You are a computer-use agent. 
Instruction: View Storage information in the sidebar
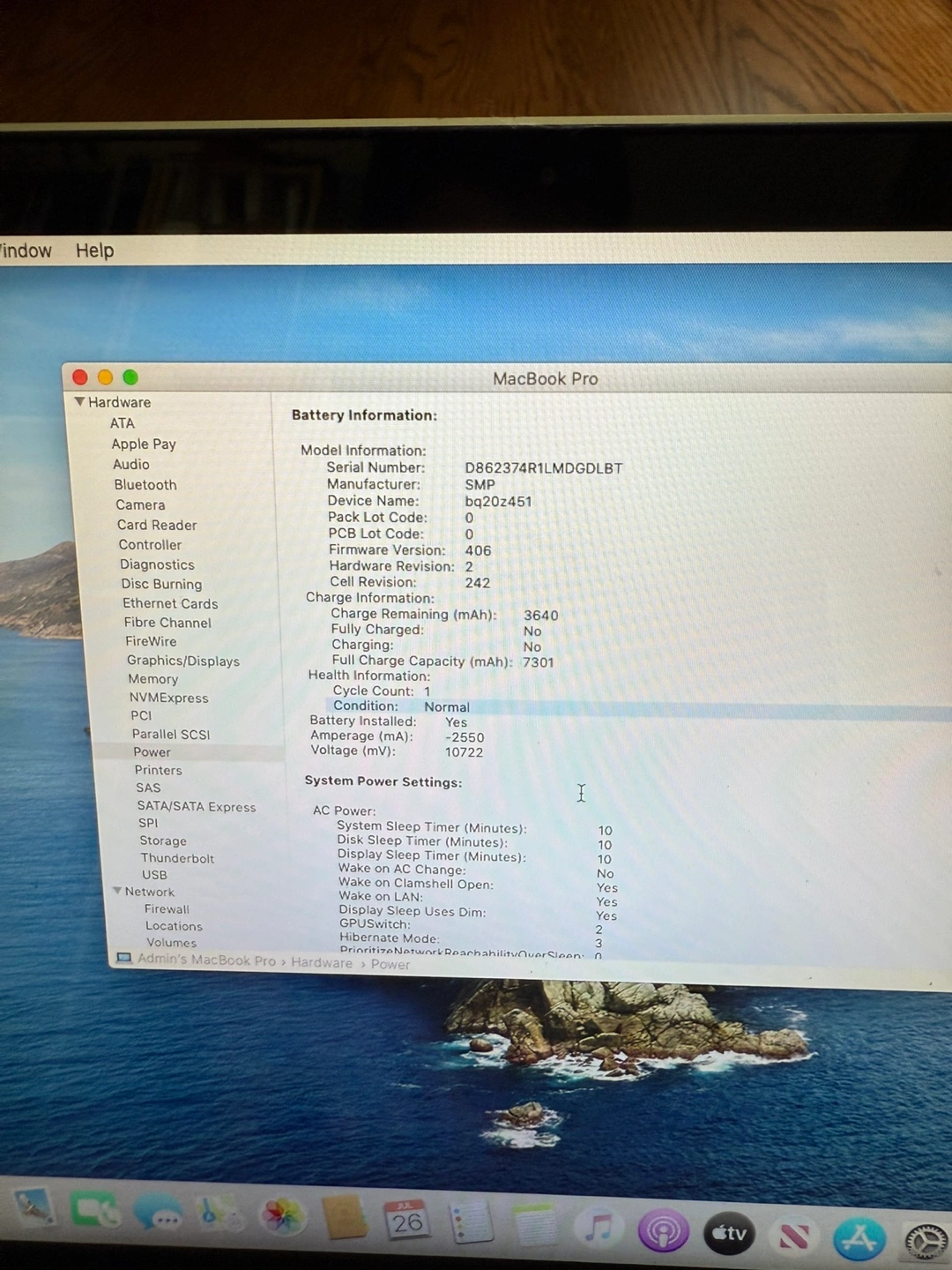[x=163, y=840]
